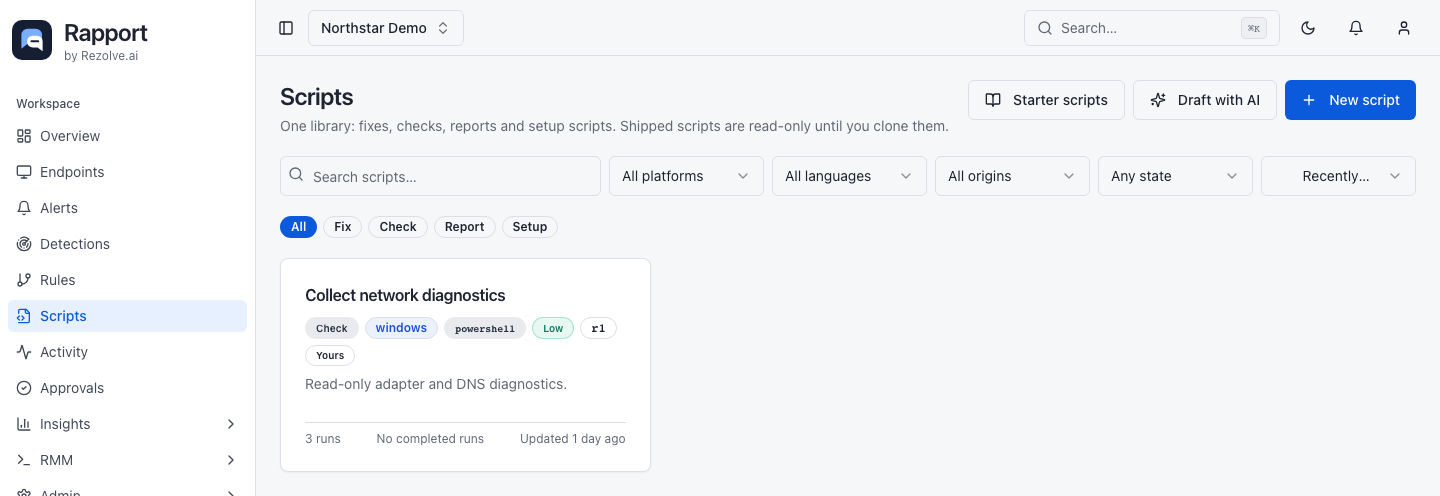Click the Search scripts input field
This screenshot has width=1440, height=496.
(x=440, y=176)
